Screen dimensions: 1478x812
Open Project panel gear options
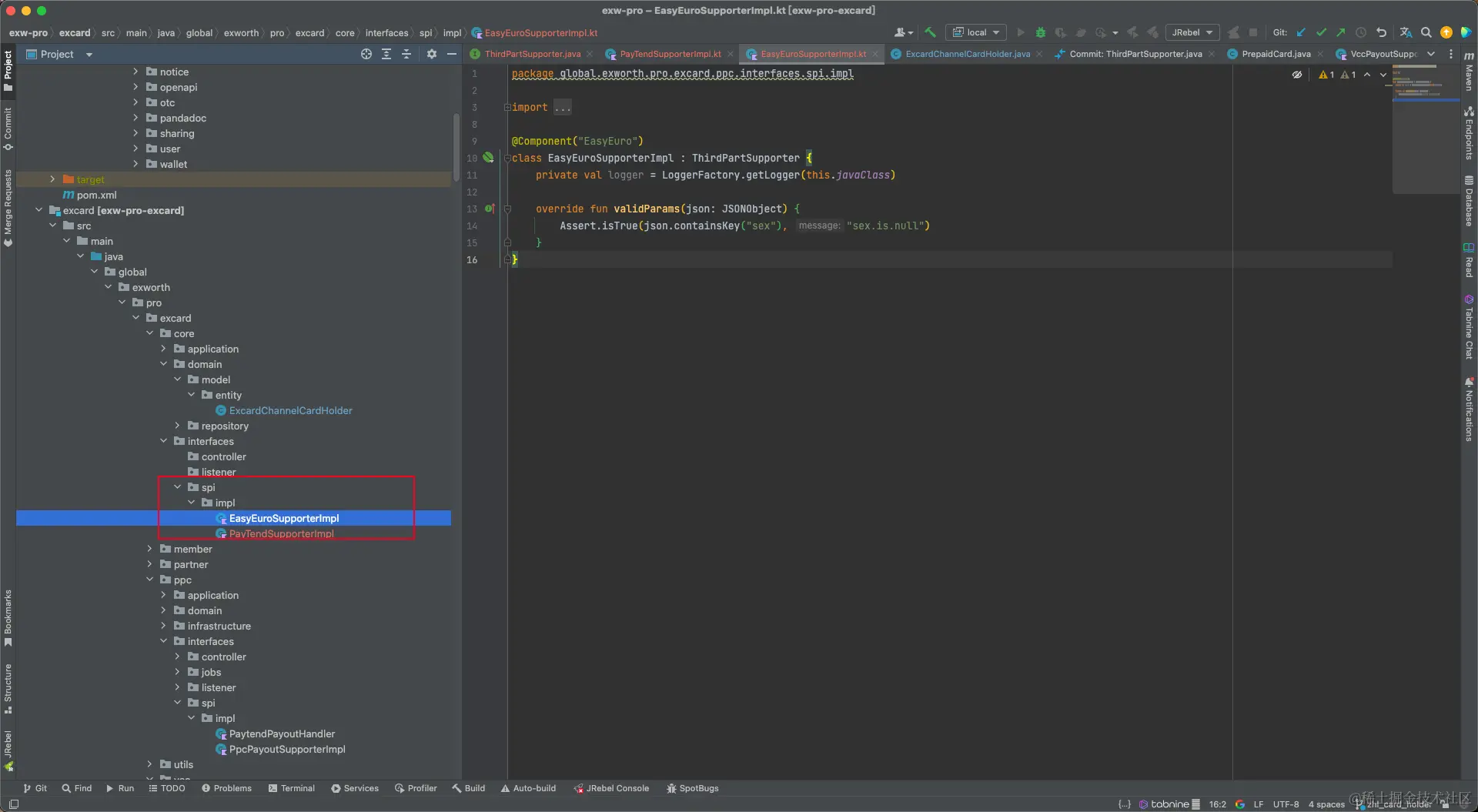click(432, 54)
